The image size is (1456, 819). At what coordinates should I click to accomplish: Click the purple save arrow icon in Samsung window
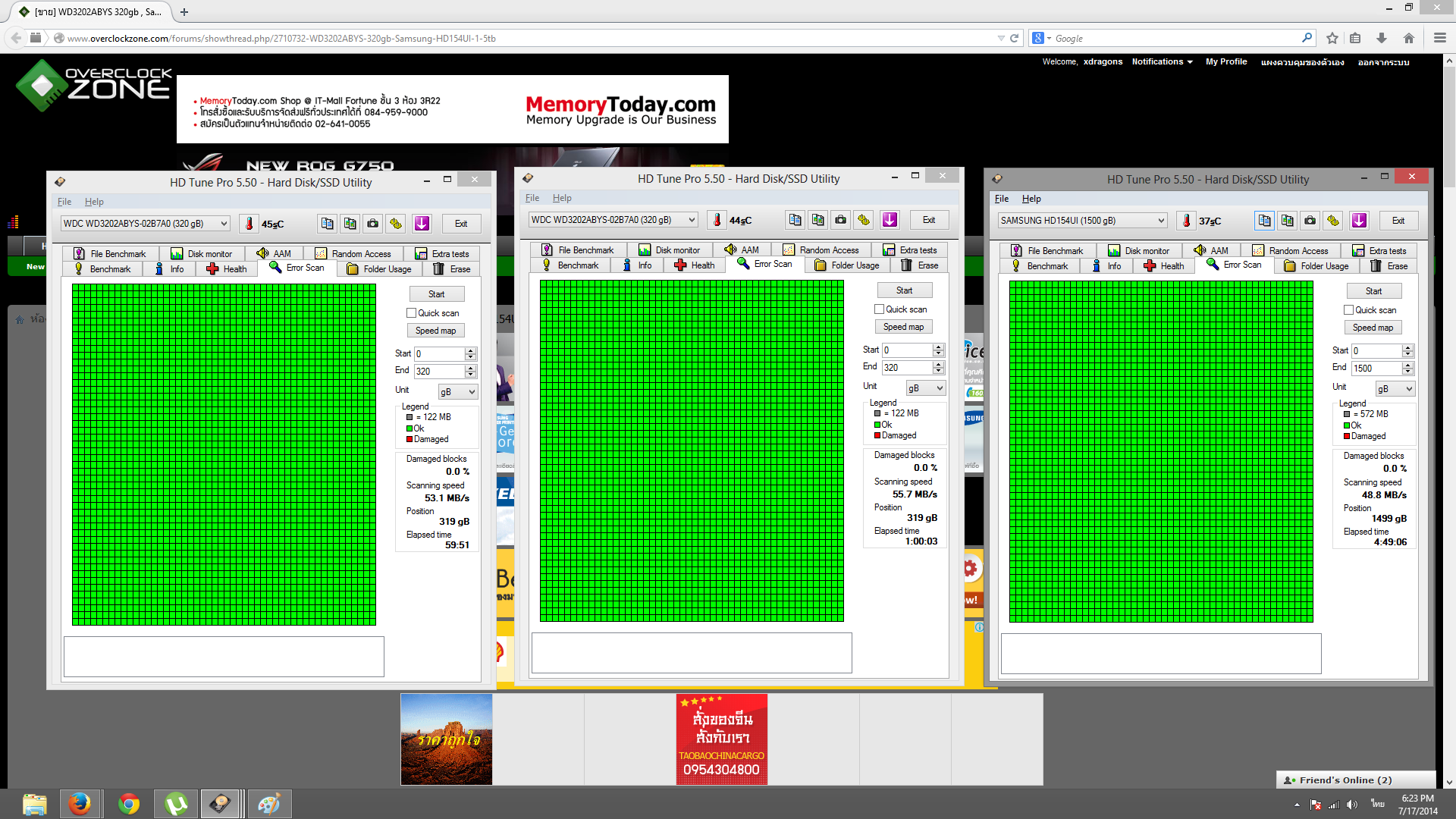(x=1359, y=221)
